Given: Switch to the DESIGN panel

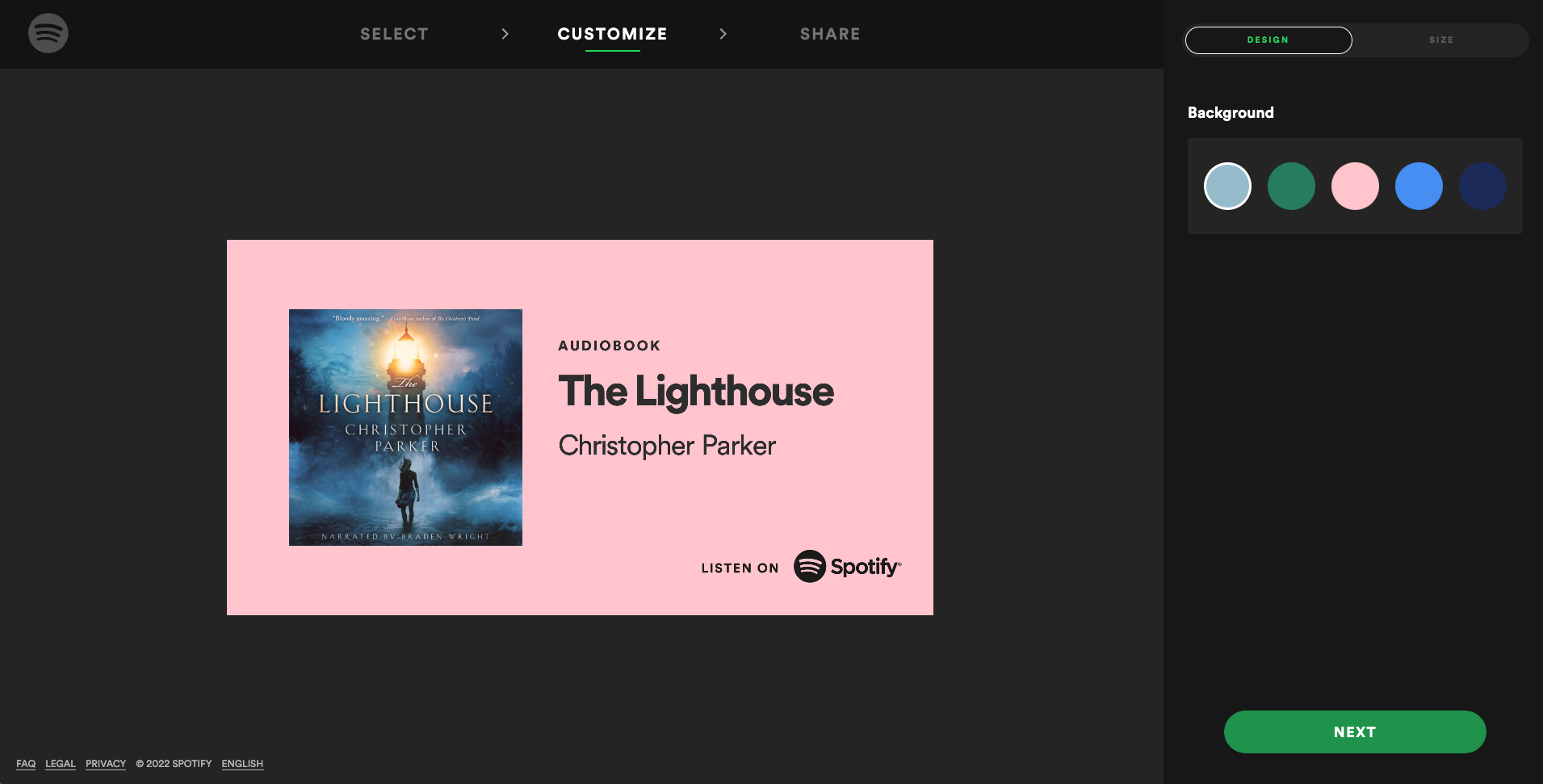Looking at the screenshot, I should click(x=1268, y=40).
